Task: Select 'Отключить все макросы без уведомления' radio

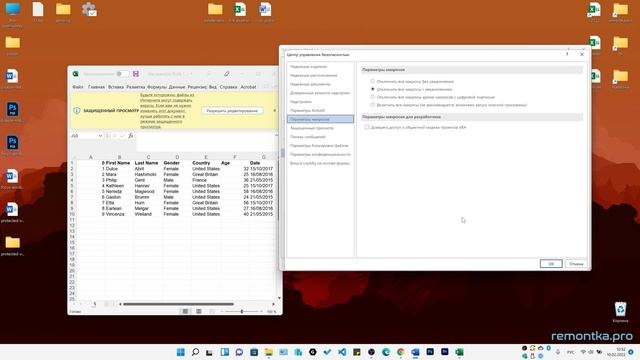Action: pos(373,81)
